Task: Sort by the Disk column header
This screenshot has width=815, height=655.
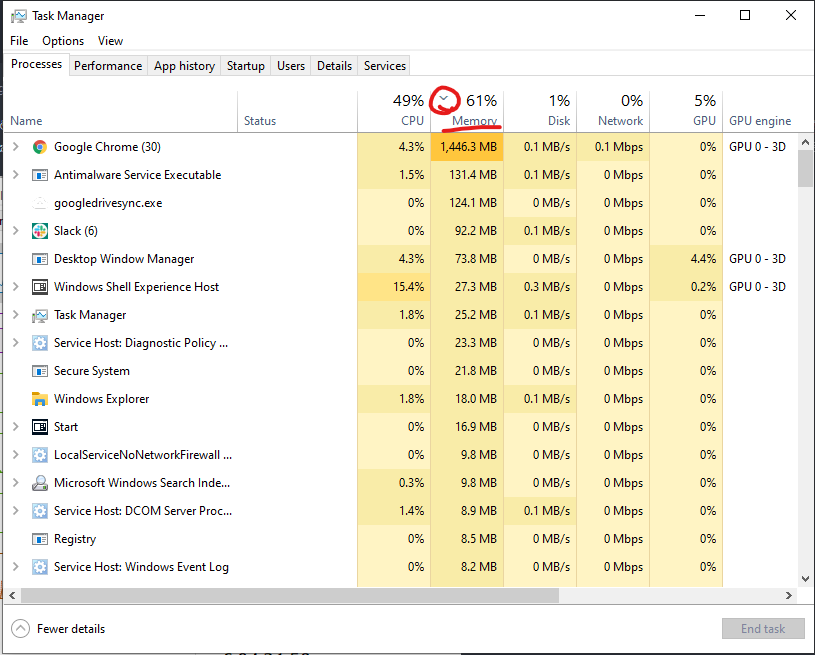Action: click(540, 111)
